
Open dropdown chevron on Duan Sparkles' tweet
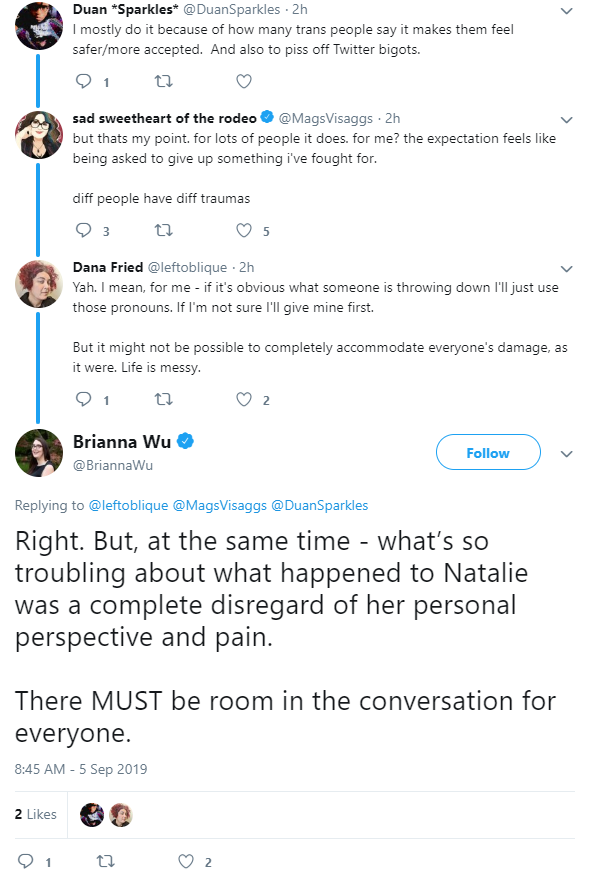coord(567,11)
